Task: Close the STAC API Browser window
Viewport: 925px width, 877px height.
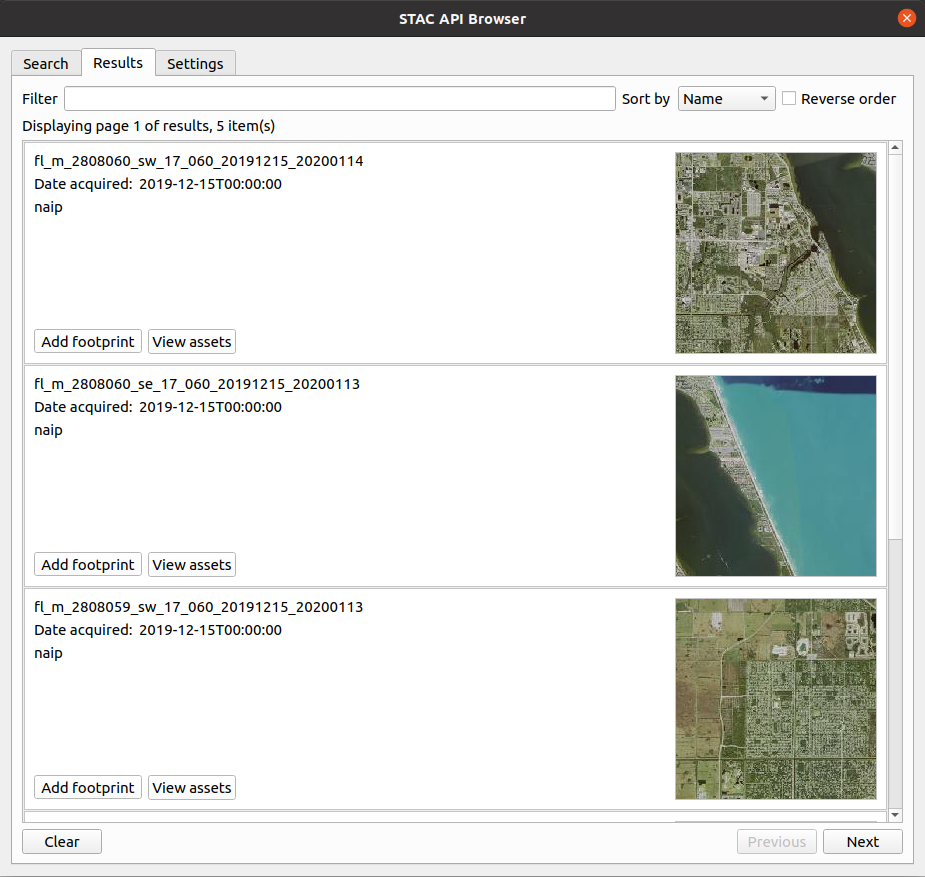Action: (x=906, y=18)
